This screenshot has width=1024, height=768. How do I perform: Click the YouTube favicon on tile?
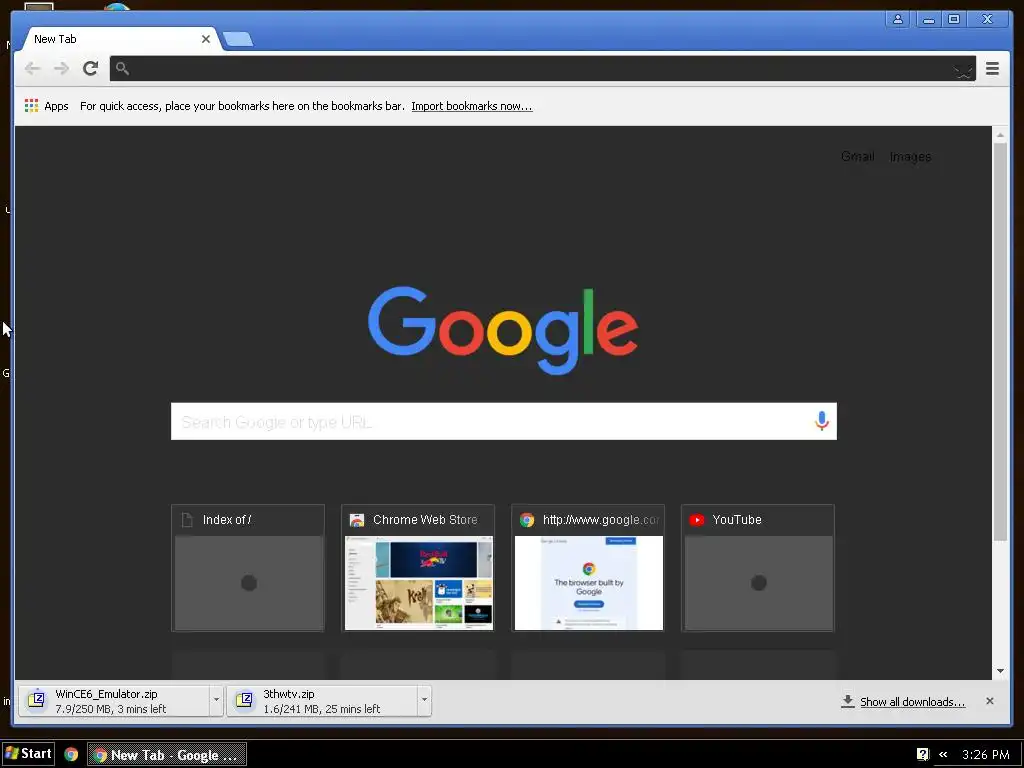click(x=697, y=520)
